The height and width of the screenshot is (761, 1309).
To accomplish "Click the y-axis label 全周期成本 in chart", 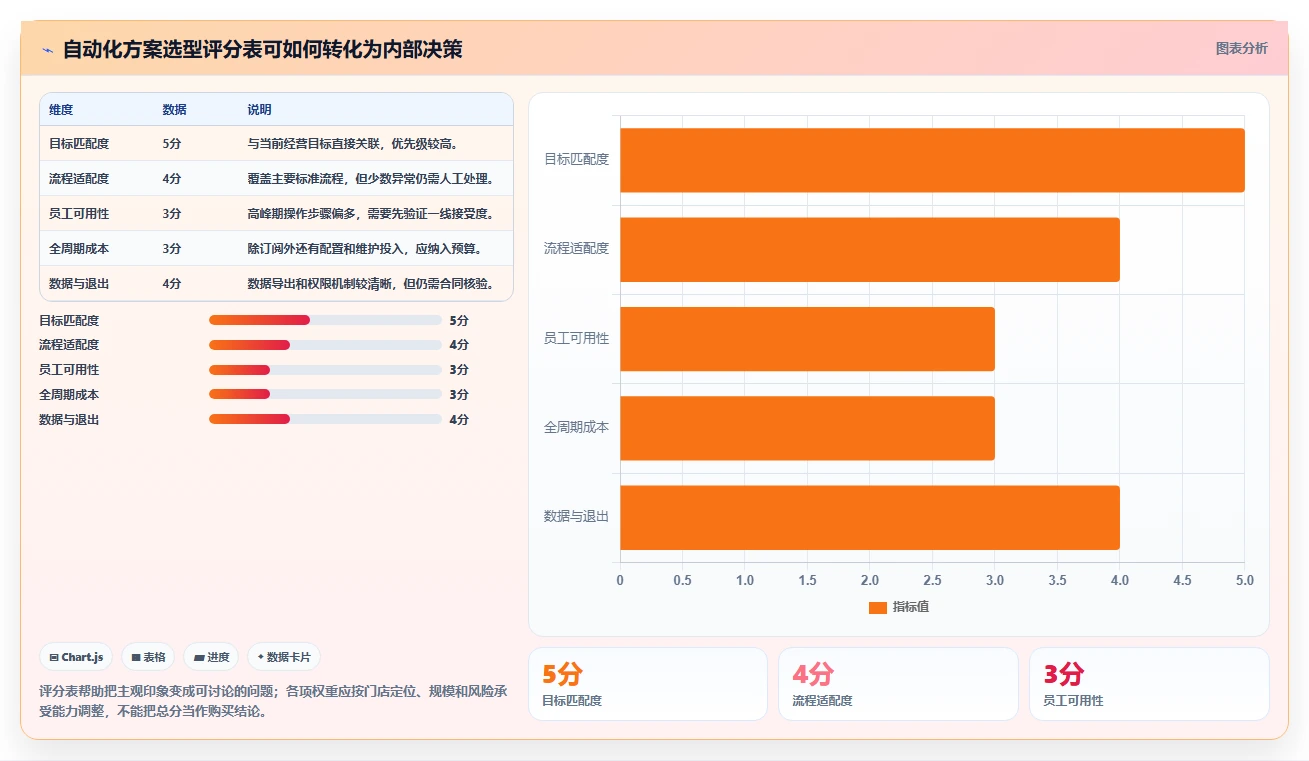I will tap(576, 428).
